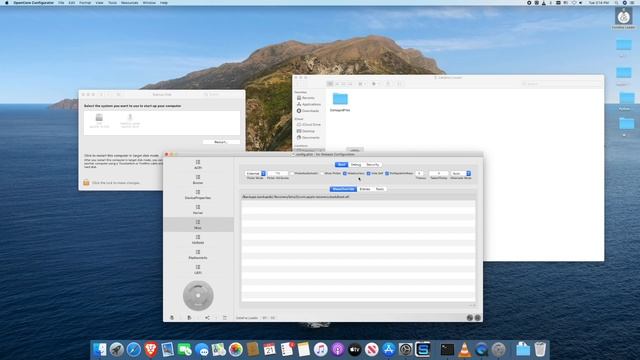Toggle the HideAuxiliary checkbox

[345, 173]
